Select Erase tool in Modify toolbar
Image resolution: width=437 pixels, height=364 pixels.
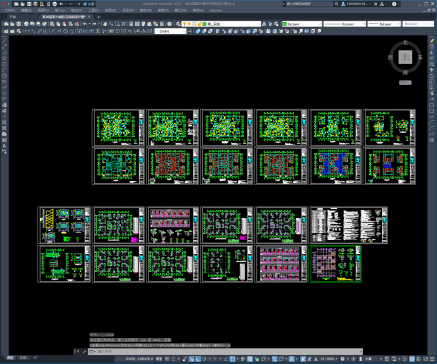[x=432, y=41]
